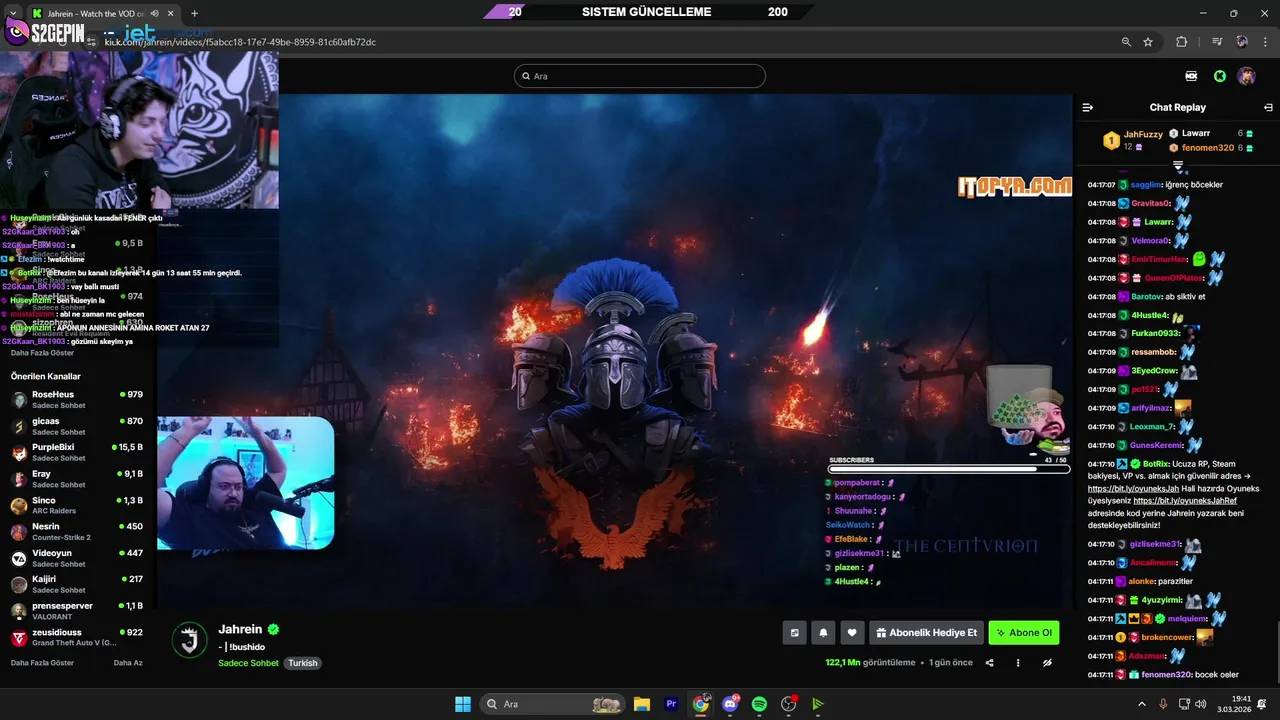Click the green Abone Ol button
Screen dimensions: 1280x720
click(1023, 633)
